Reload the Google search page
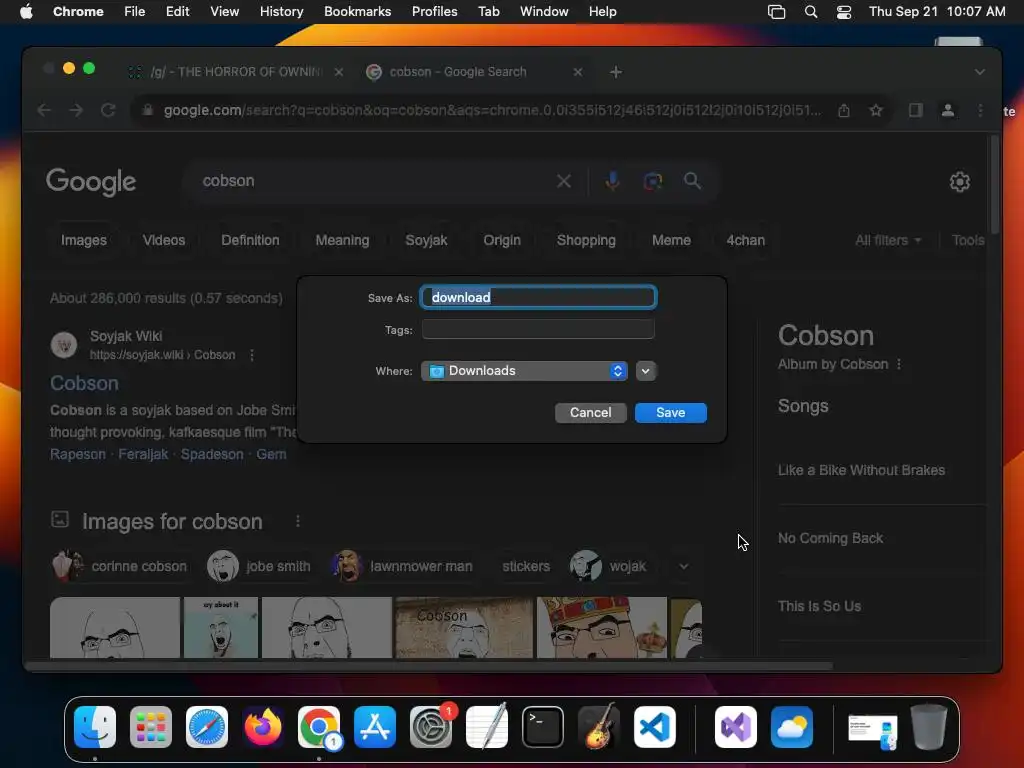Viewport: 1024px width, 768px height. tap(108, 110)
